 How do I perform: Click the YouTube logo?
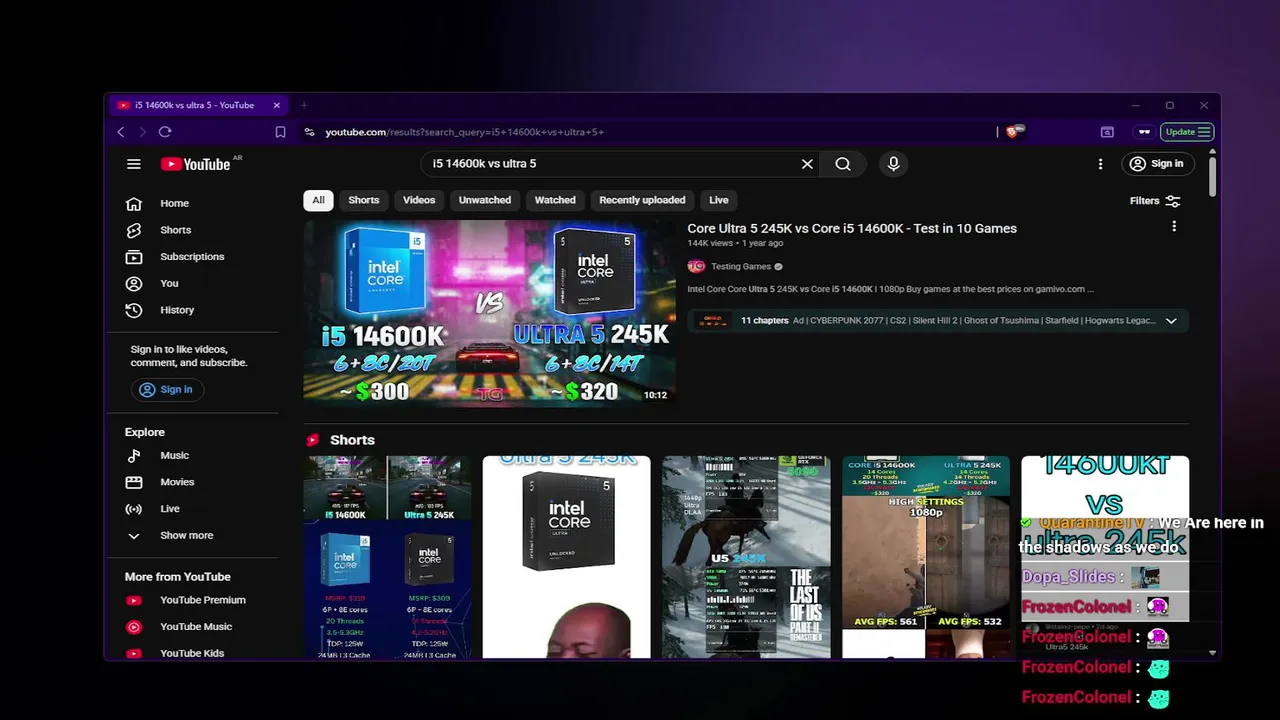196,164
